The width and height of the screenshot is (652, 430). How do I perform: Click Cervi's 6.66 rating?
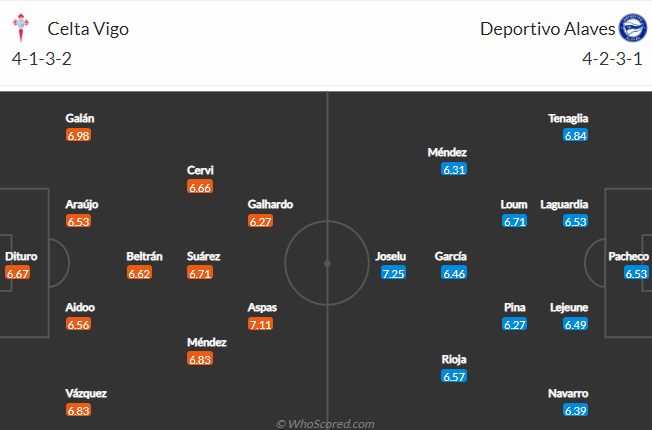(200, 187)
